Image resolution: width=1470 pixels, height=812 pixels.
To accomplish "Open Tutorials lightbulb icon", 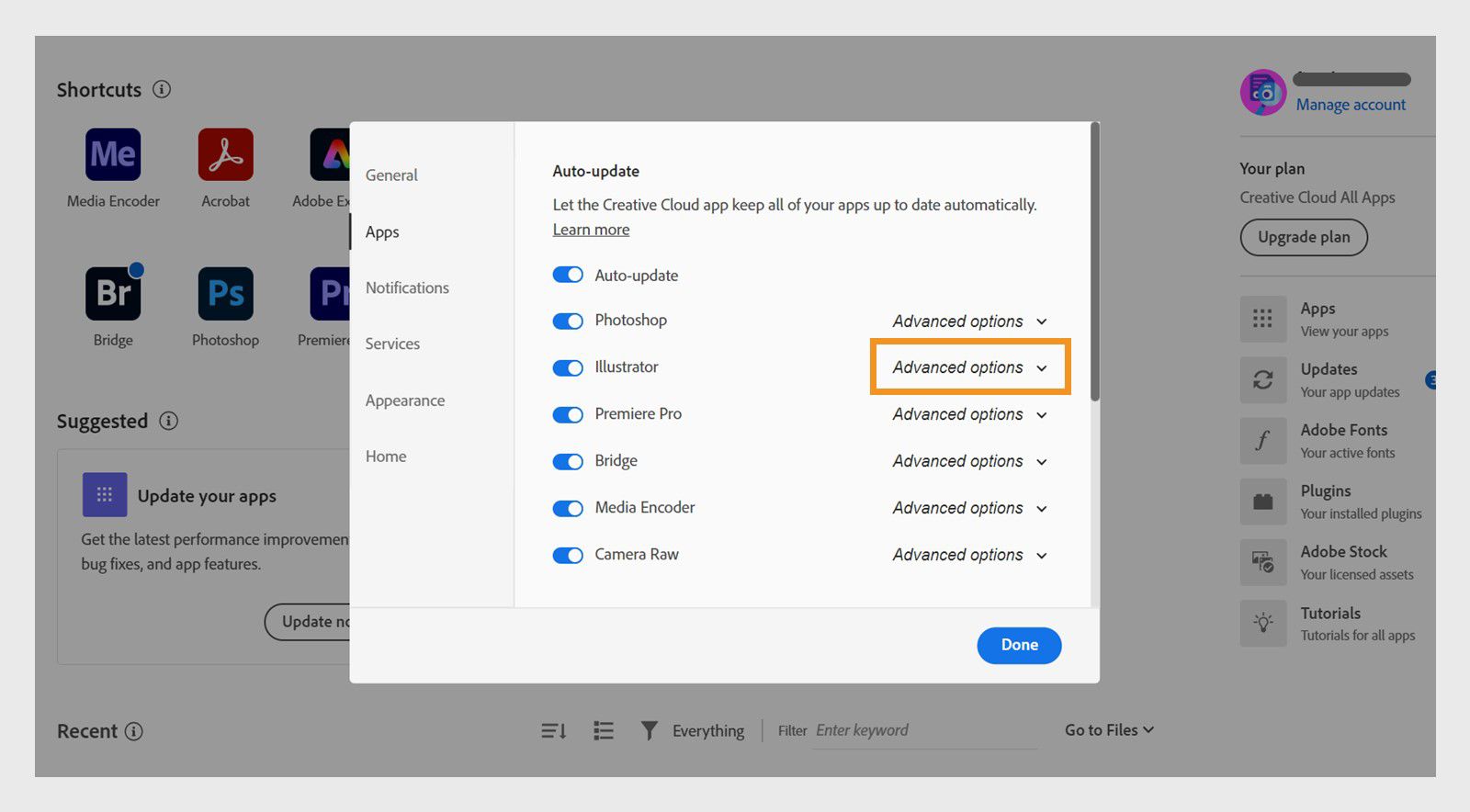I will pos(1263,623).
